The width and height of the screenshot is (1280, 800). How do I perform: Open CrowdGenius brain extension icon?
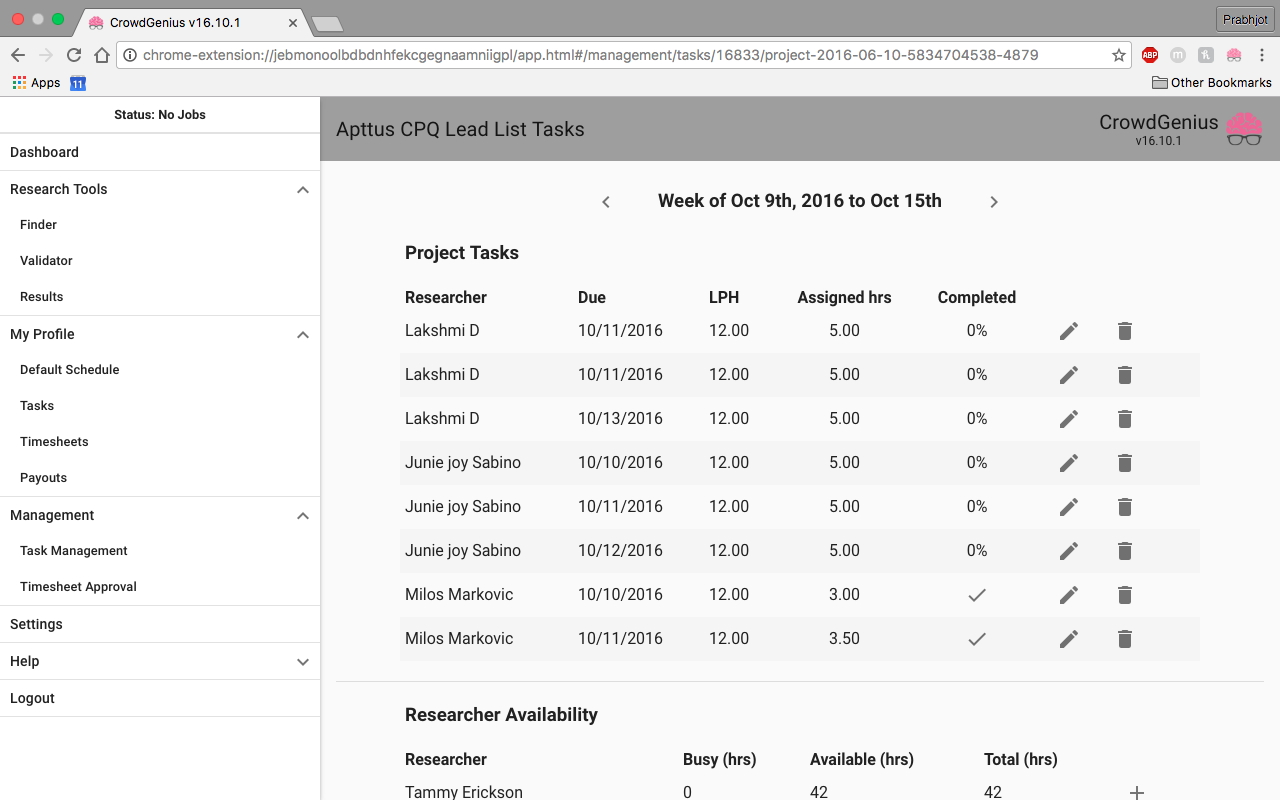point(1234,55)
